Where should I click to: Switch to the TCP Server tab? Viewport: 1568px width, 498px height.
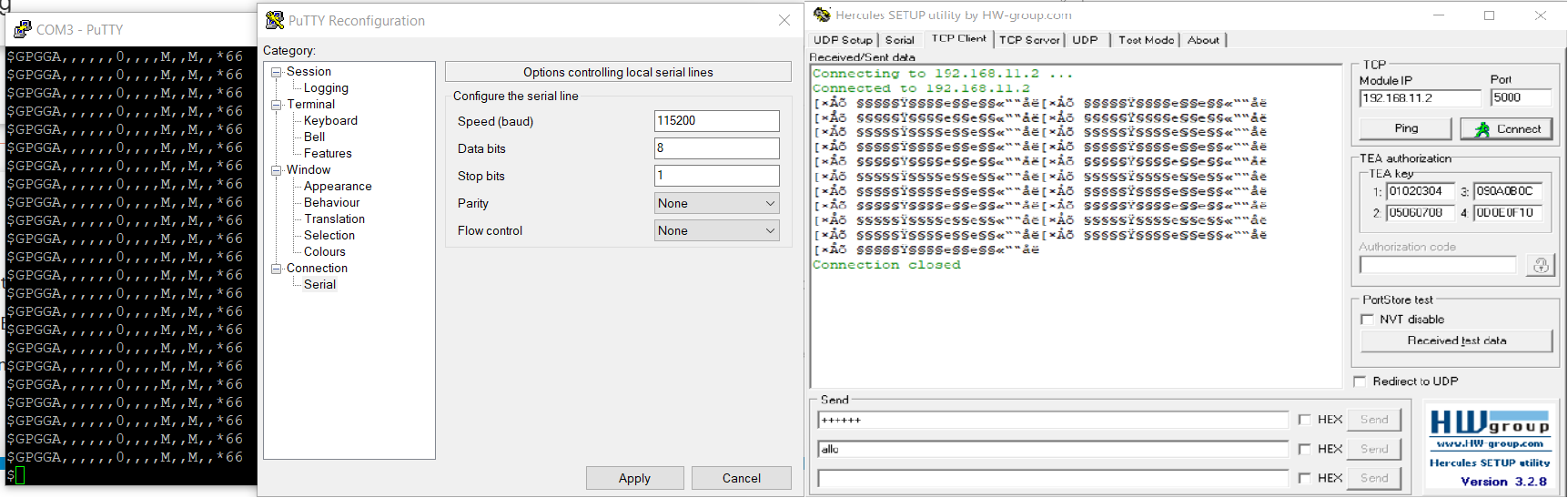click(1029, 40)
